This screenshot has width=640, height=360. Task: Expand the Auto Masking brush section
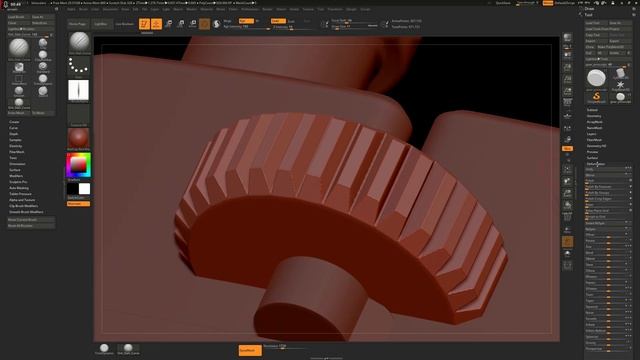click(x=19, y=188)
